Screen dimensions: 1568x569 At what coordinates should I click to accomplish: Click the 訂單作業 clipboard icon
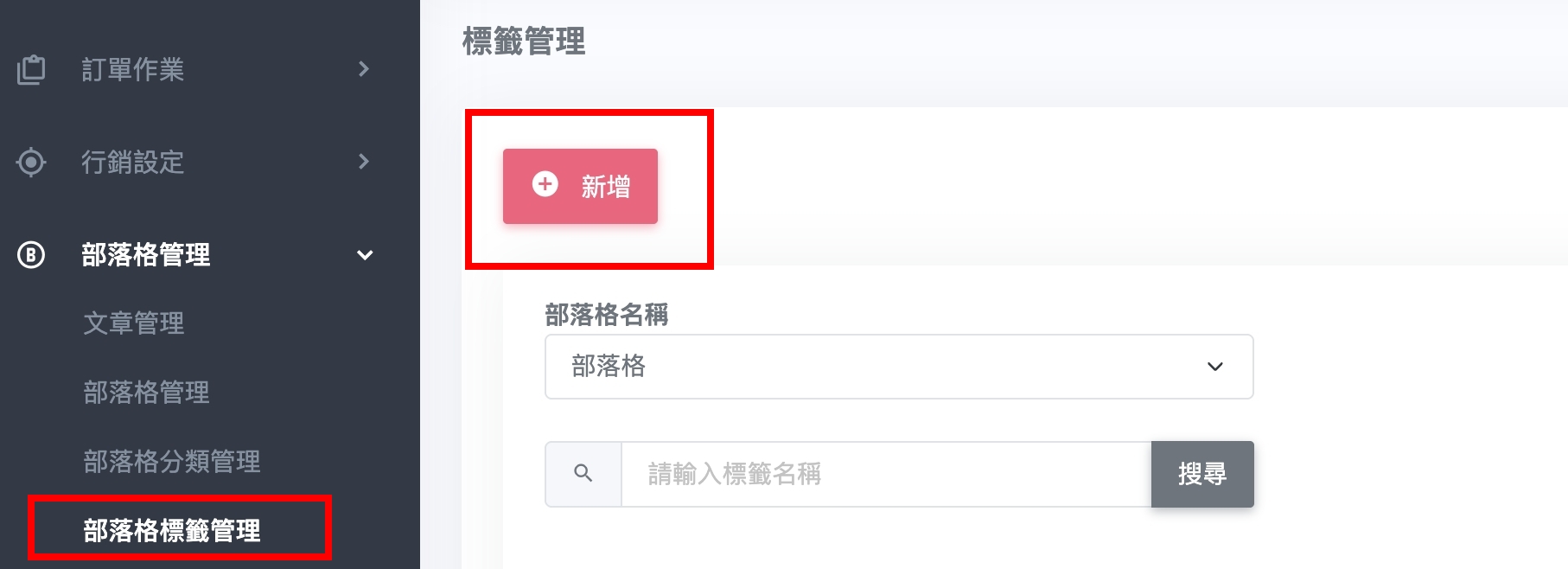(31, 69)
